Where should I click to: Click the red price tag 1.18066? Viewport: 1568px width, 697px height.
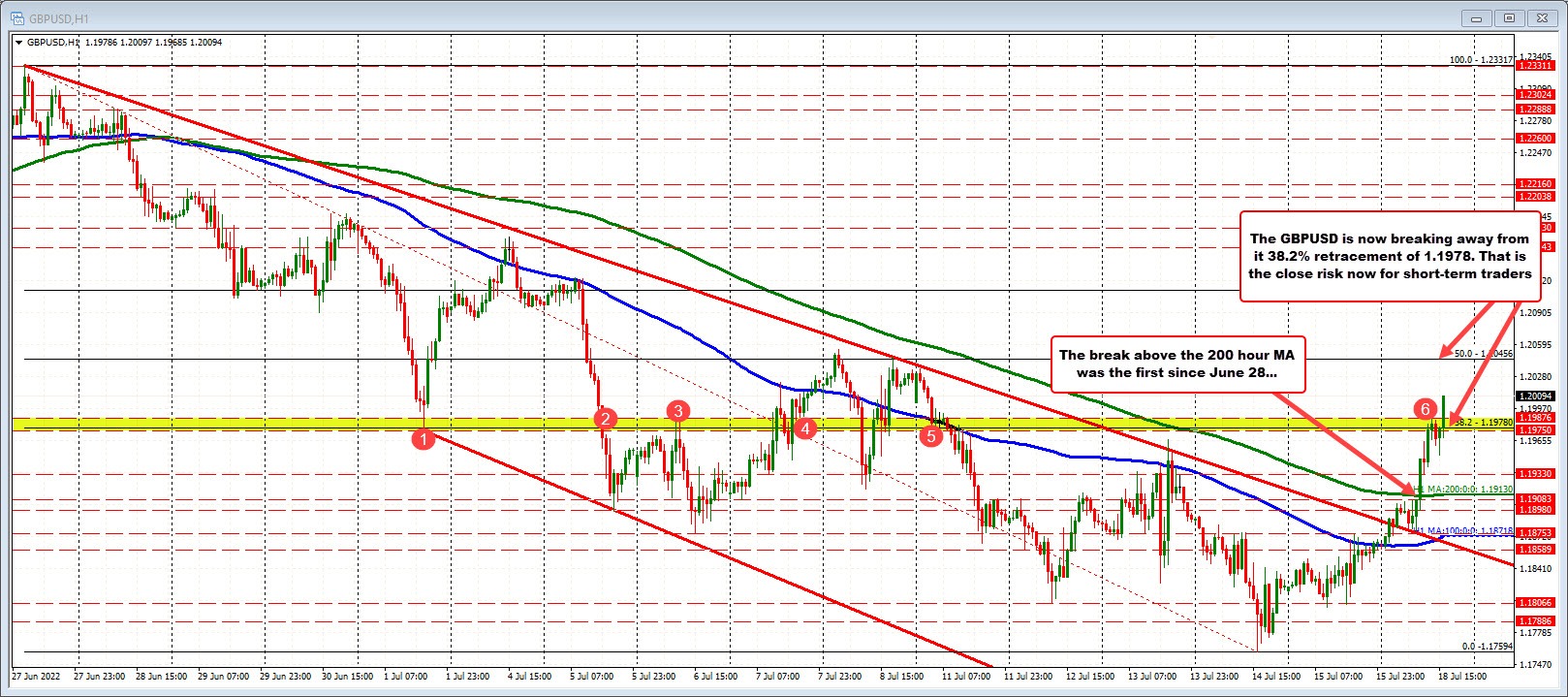(x=1535, y=602)
